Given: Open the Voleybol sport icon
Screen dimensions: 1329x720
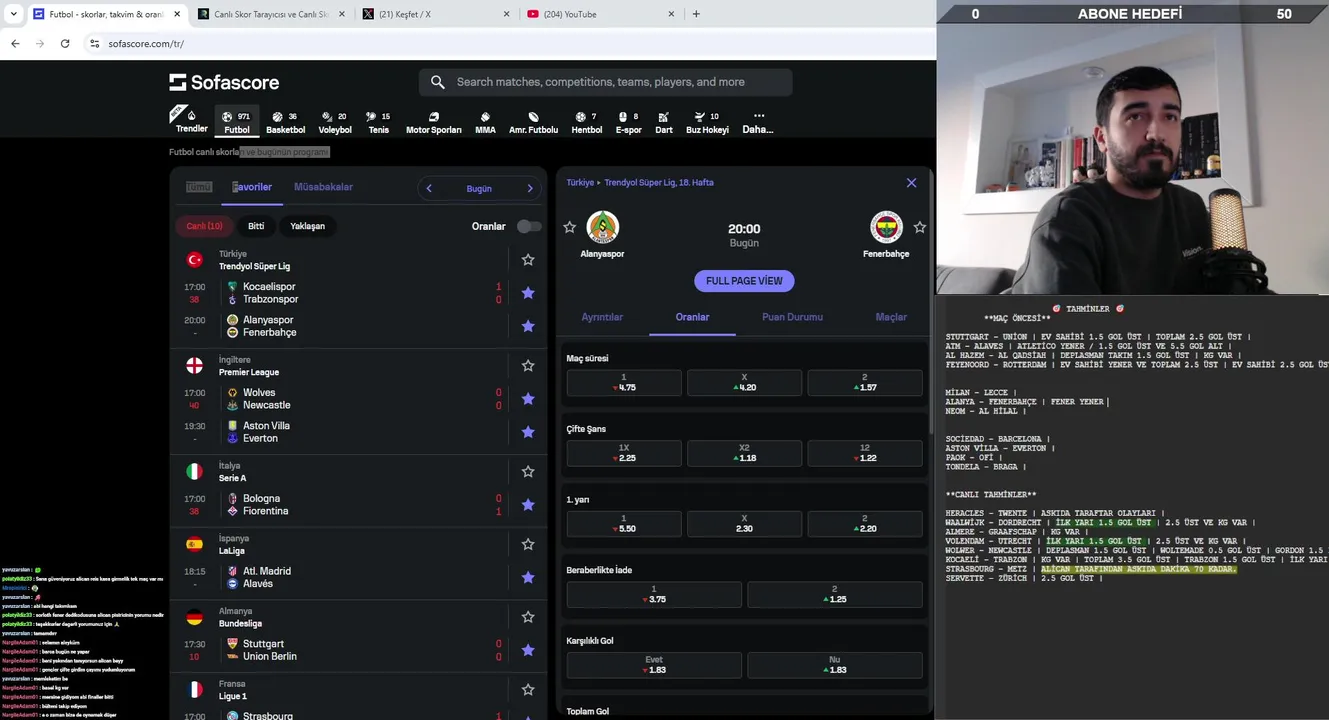Looking at the screenshot, I should coord(335,122).
